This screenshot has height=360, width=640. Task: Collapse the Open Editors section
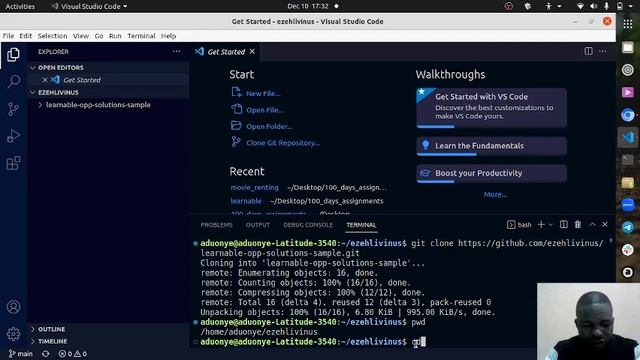click(109, 67)
